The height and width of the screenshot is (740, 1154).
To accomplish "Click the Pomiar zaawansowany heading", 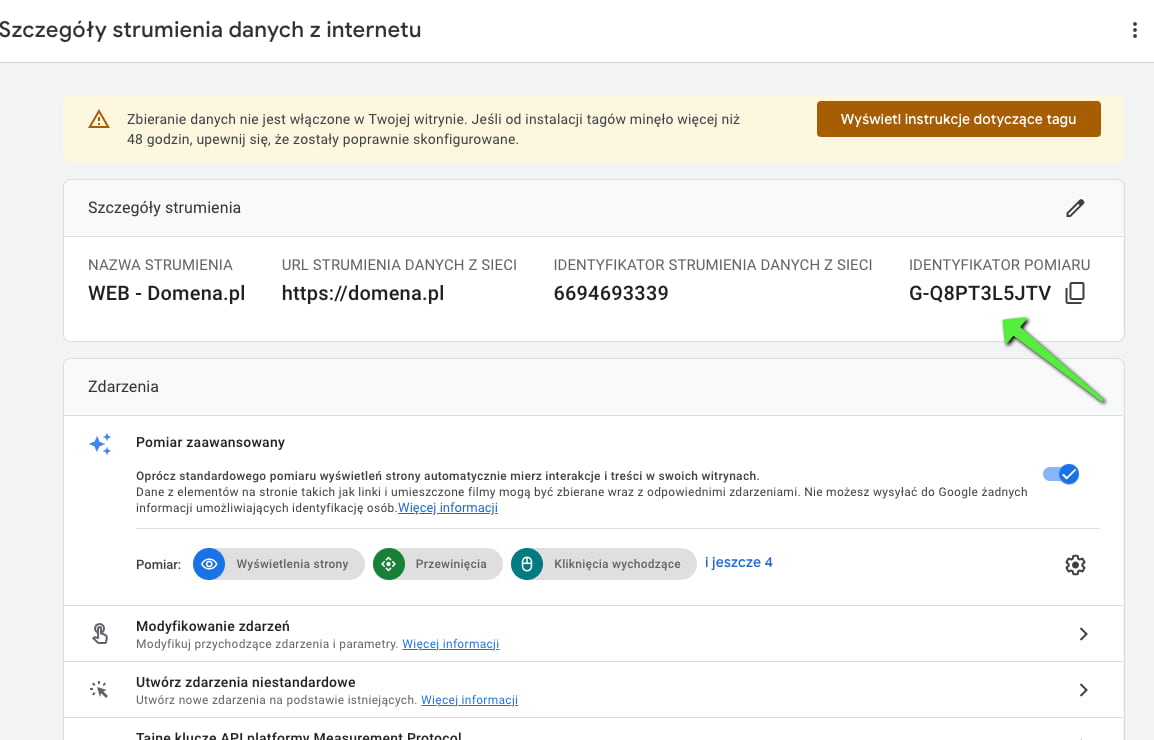I will 210,443.
